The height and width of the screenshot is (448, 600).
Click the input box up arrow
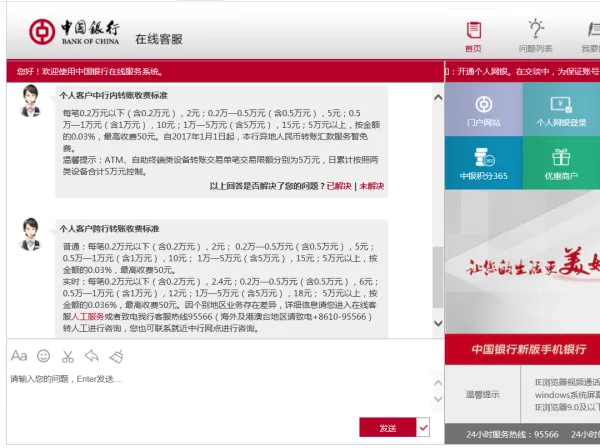point(438,383)
